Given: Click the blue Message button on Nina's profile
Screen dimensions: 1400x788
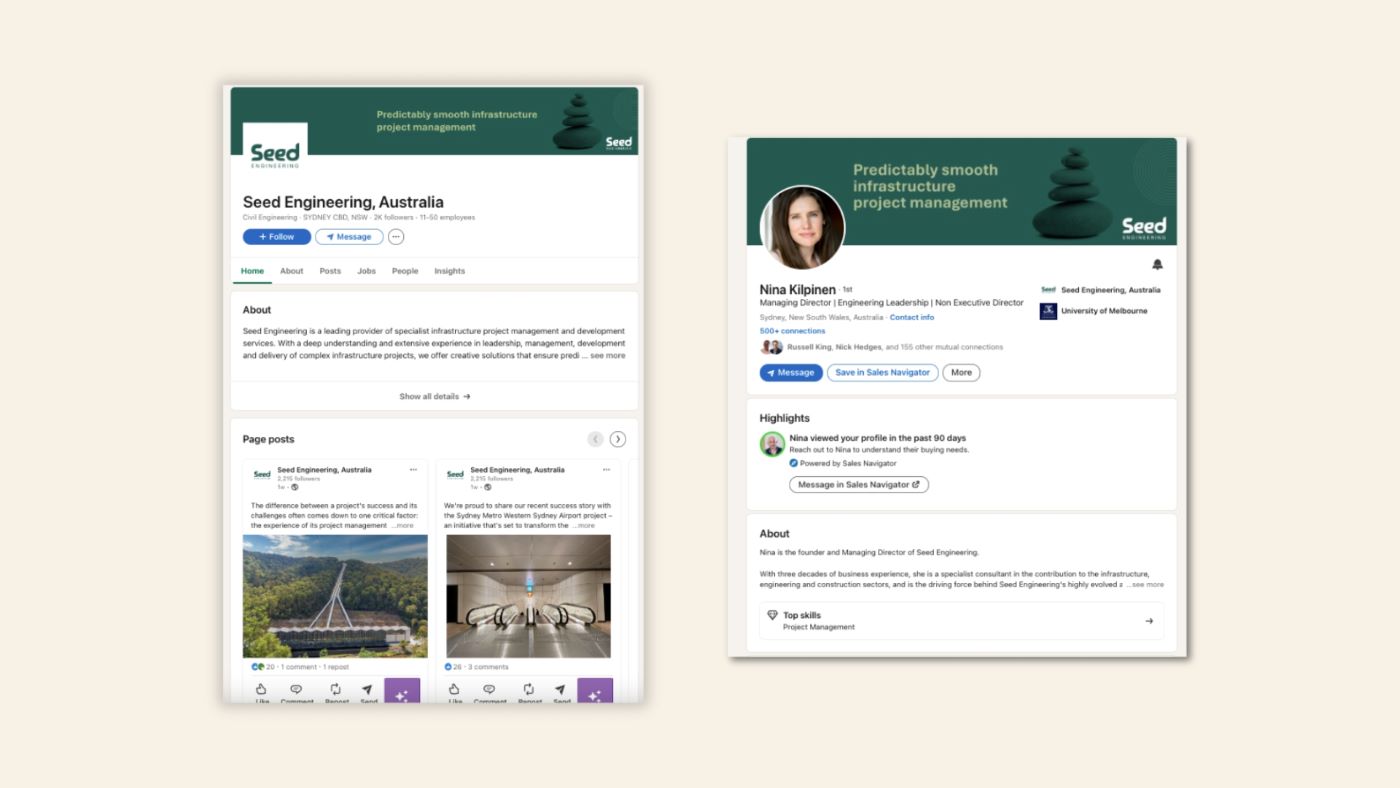Looking at the screenshot, I should pyautogui.click(x=791, y=372).
